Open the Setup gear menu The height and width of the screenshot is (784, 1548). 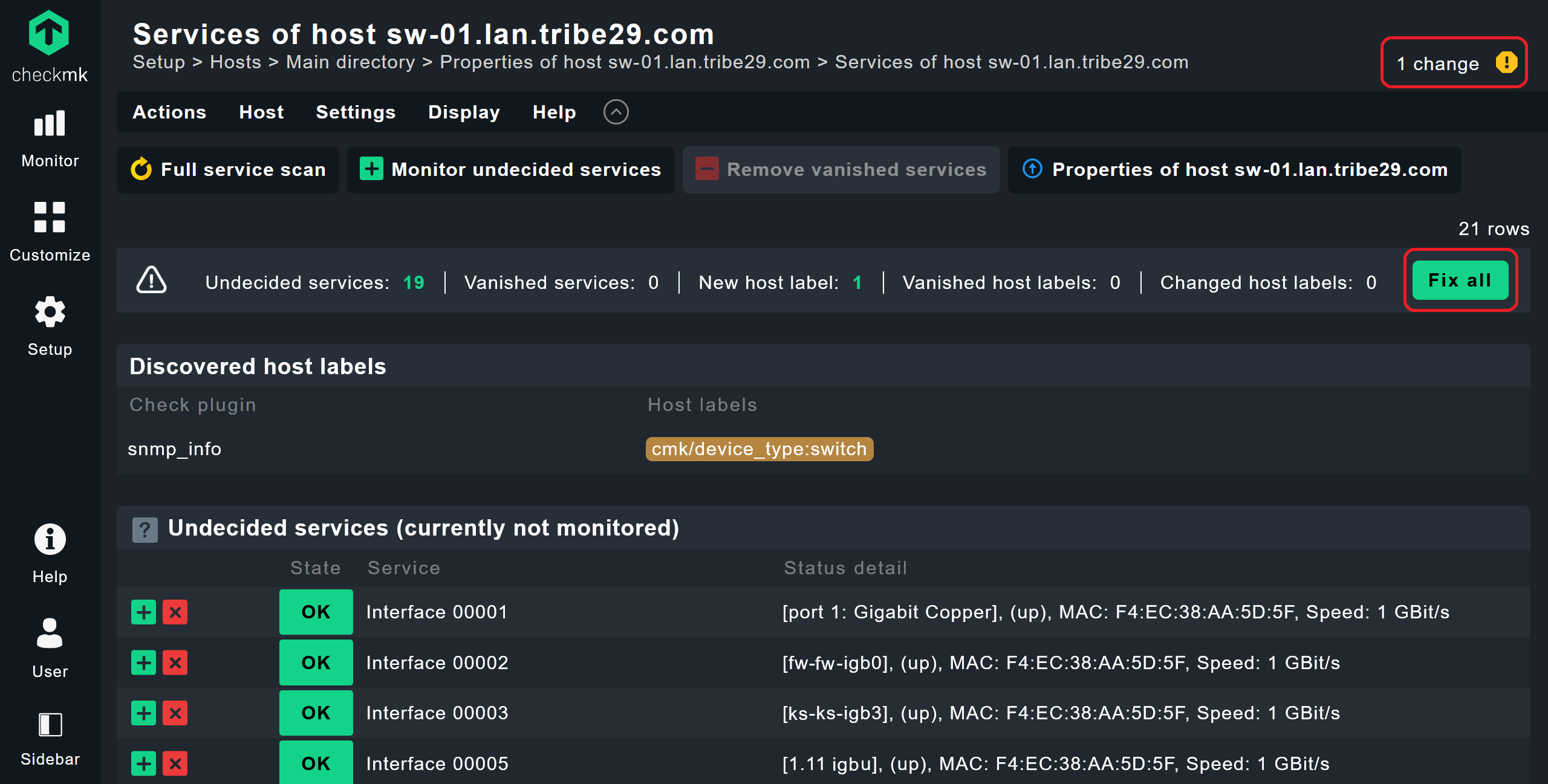pos(50,326)
